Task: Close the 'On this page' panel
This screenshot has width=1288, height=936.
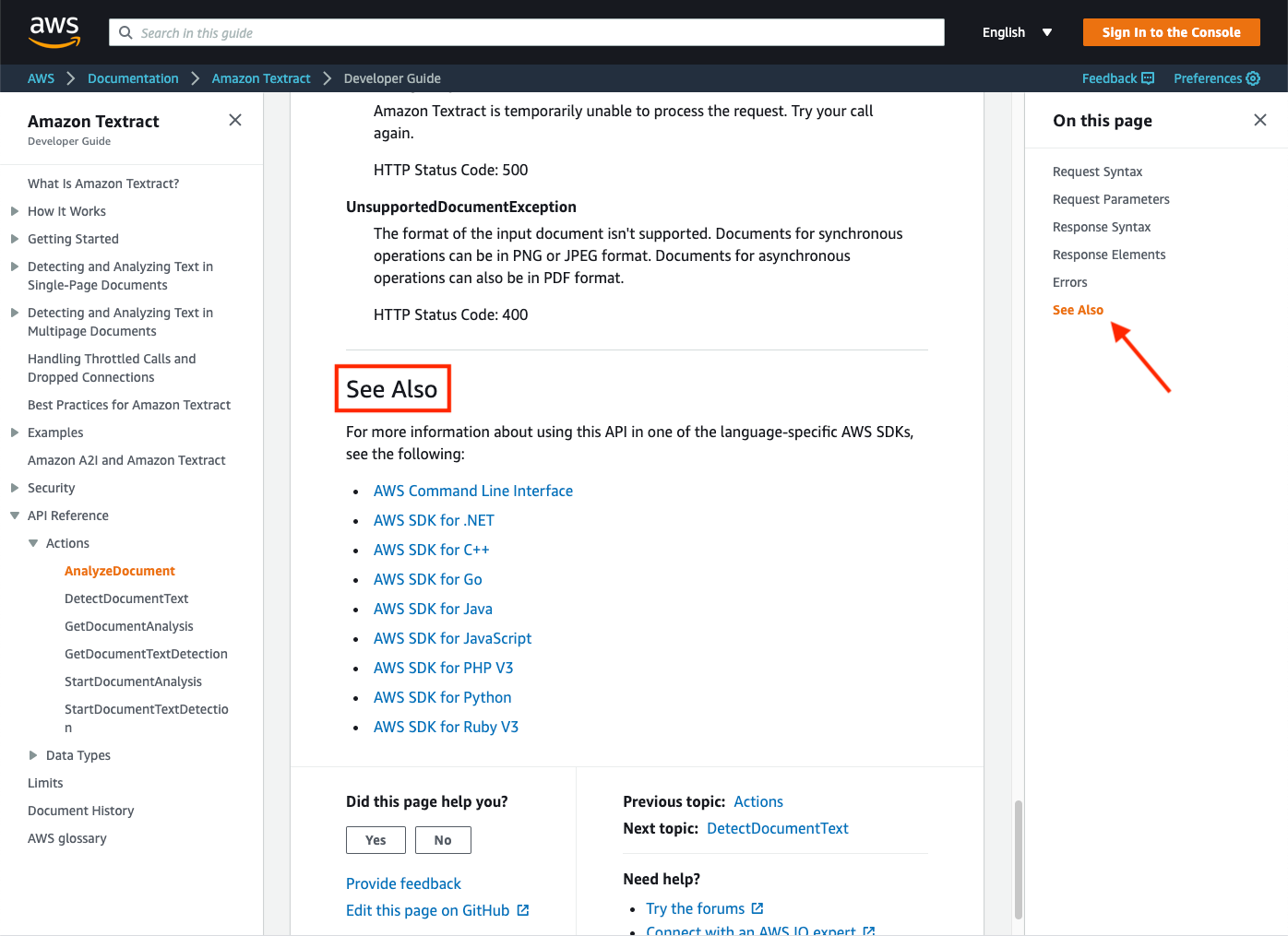Action: pyautogui.click(x=1260, y=120)
